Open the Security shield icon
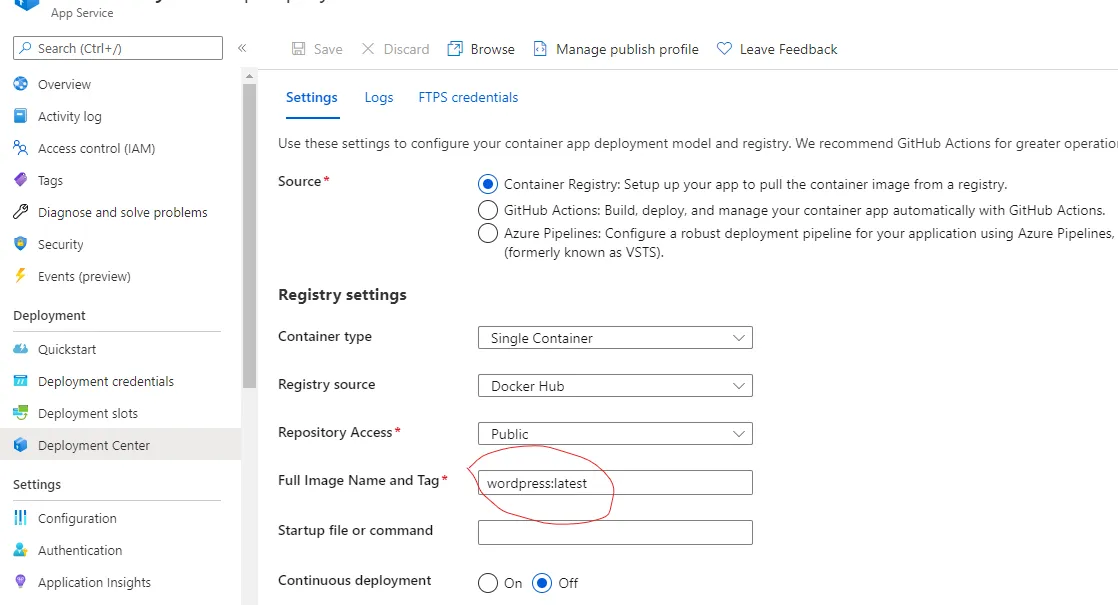Screen dimensions: 1118x605 20,244
